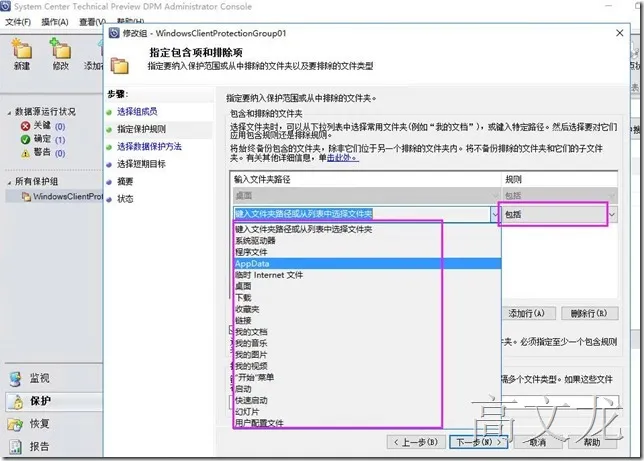
Task: Click the yellow 警告 (Warning) status icon
Action: point(25,153)
